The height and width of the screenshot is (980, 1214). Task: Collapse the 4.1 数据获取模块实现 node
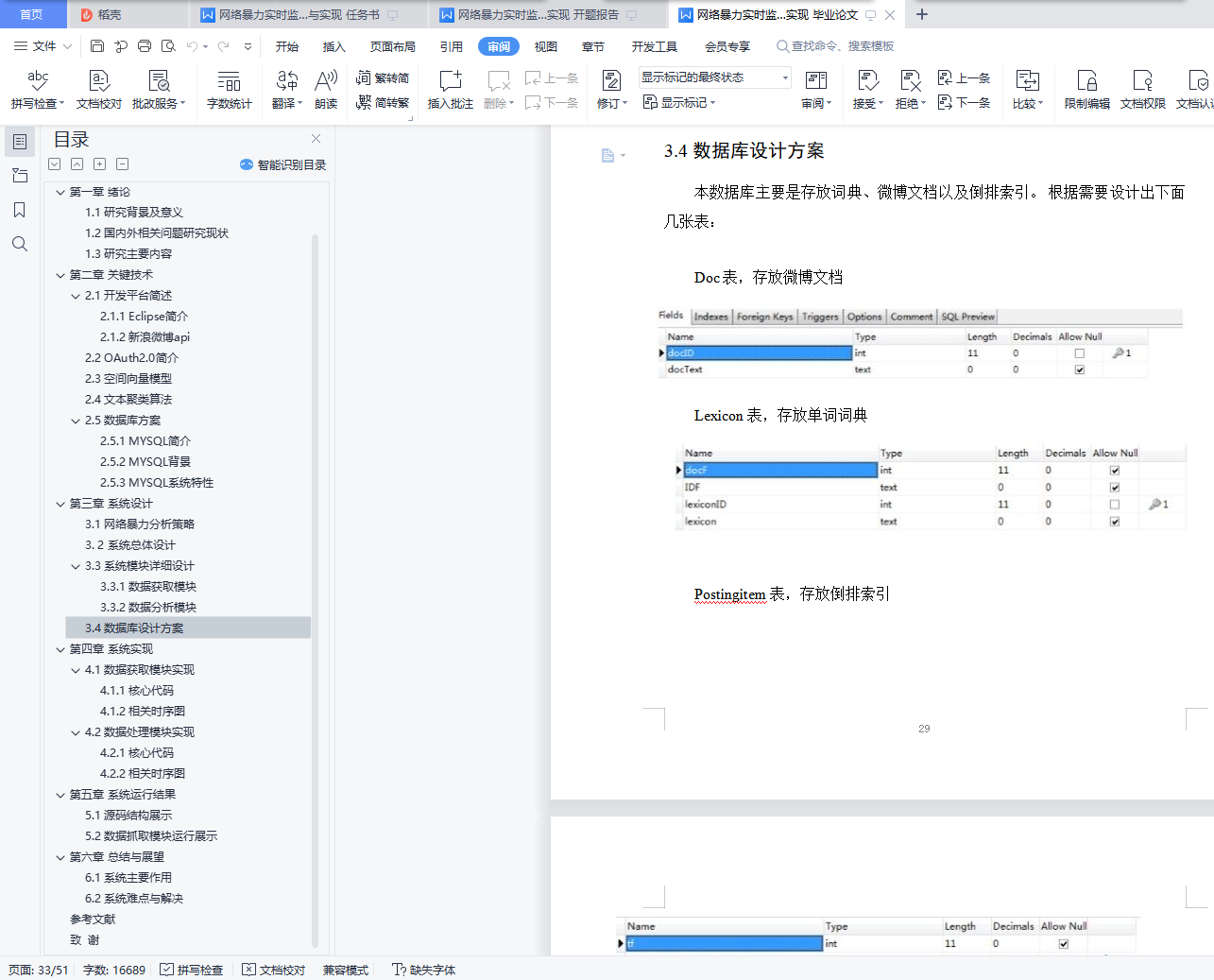click(x=76, y=670)
